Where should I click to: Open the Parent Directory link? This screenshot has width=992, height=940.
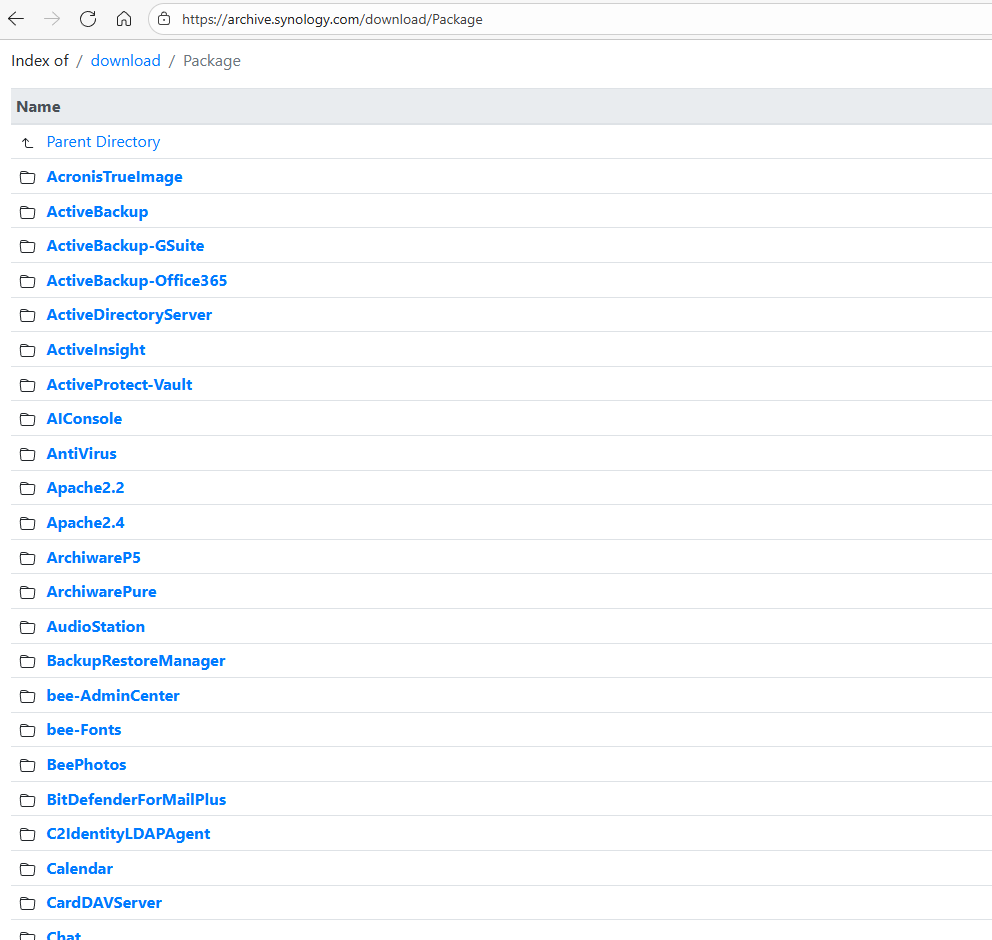pos(103,142)
